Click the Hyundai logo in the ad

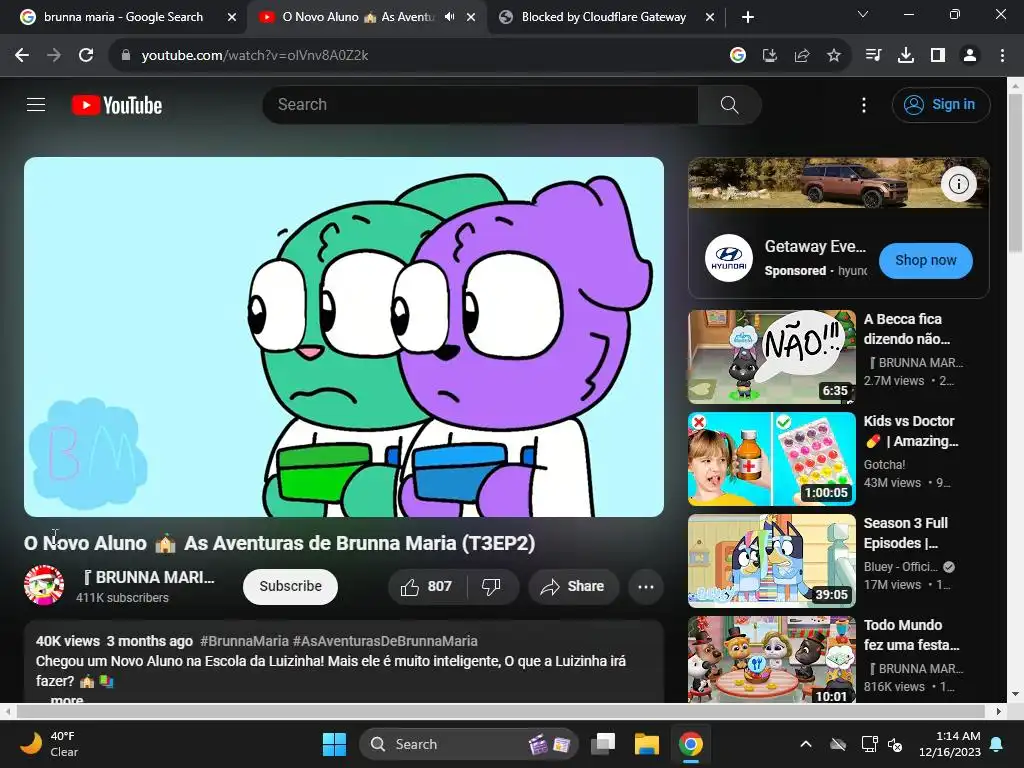coord(728,258)
